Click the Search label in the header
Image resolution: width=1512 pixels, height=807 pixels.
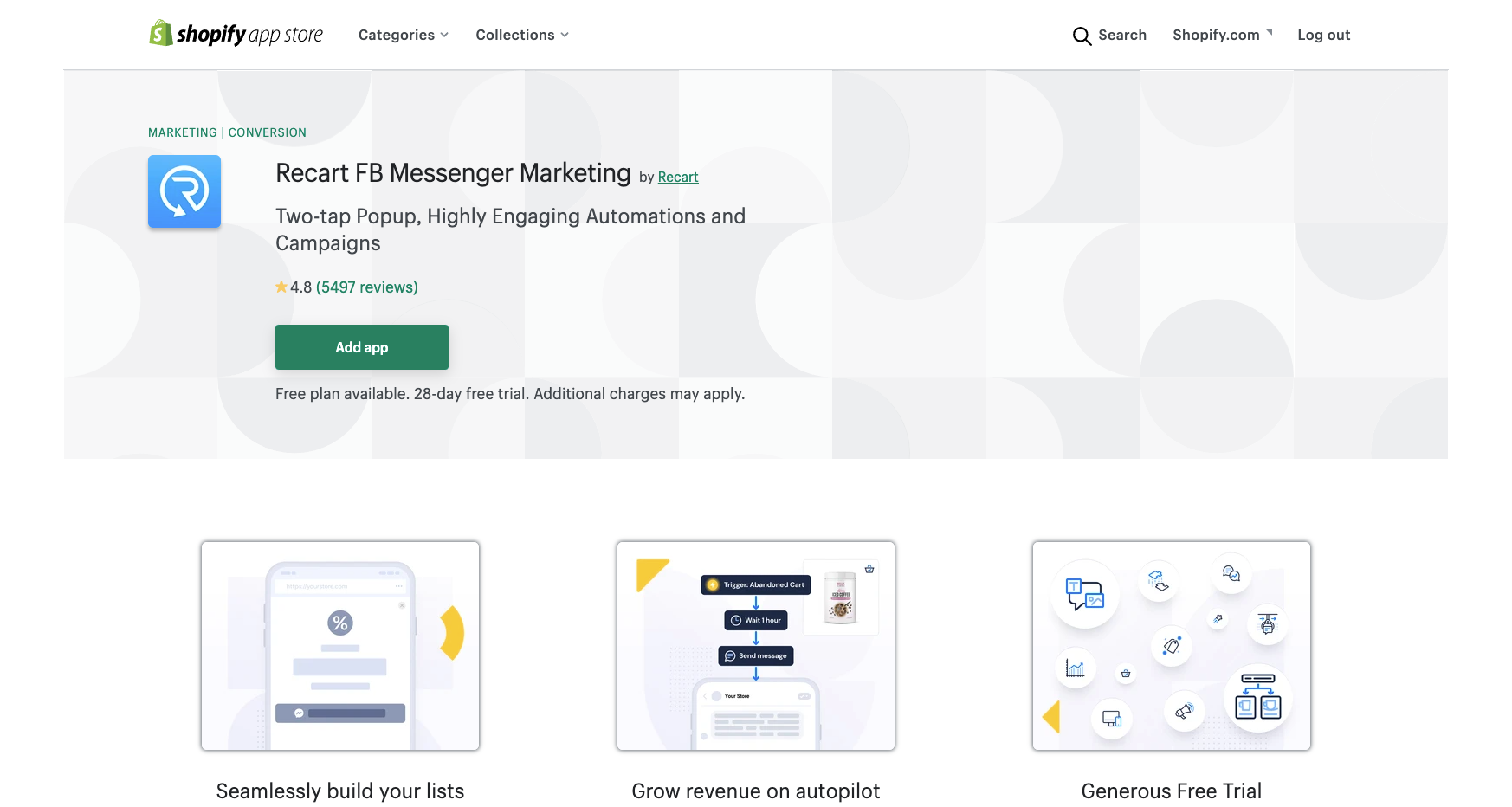(x=1122, y=35)
